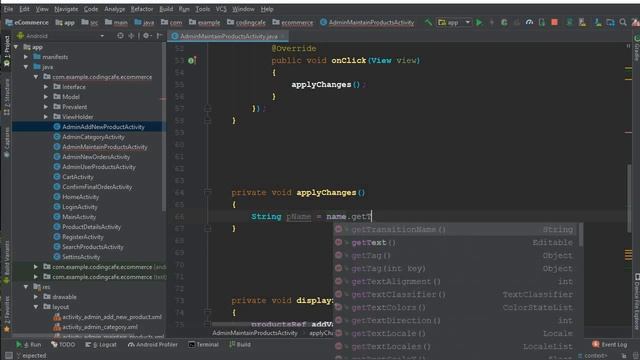640x360 pixels.
Task: Hide the Project panel using hide icon
Action: pos(160,36)
